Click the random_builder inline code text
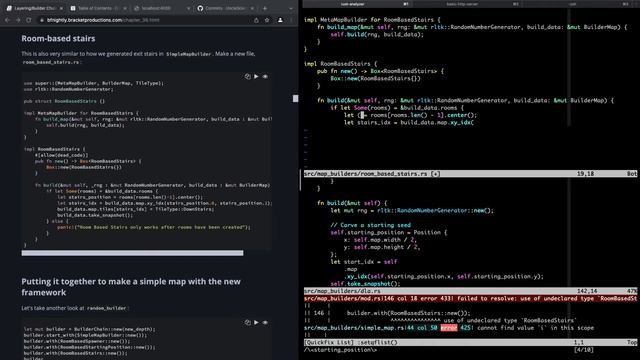 coord(107,309)
